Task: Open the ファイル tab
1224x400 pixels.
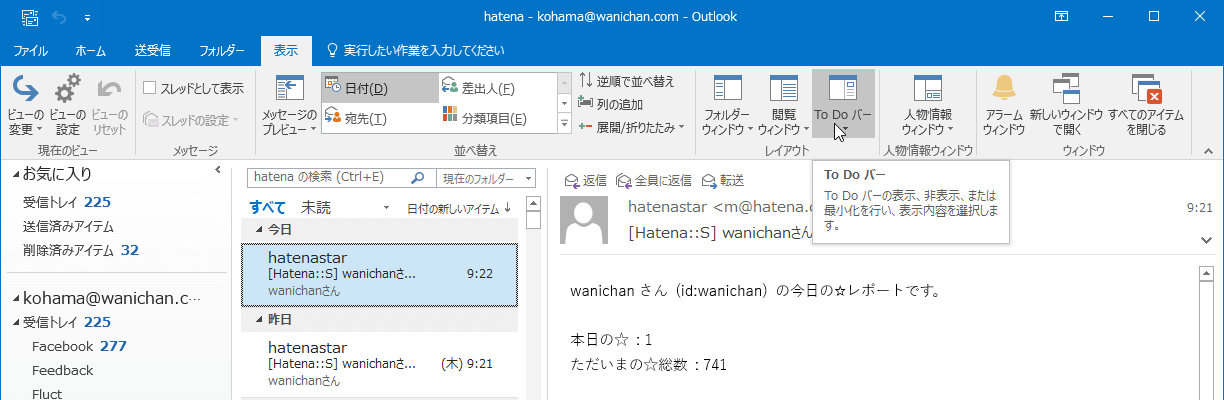Action: pyautogui.click(x=31, y=49)
